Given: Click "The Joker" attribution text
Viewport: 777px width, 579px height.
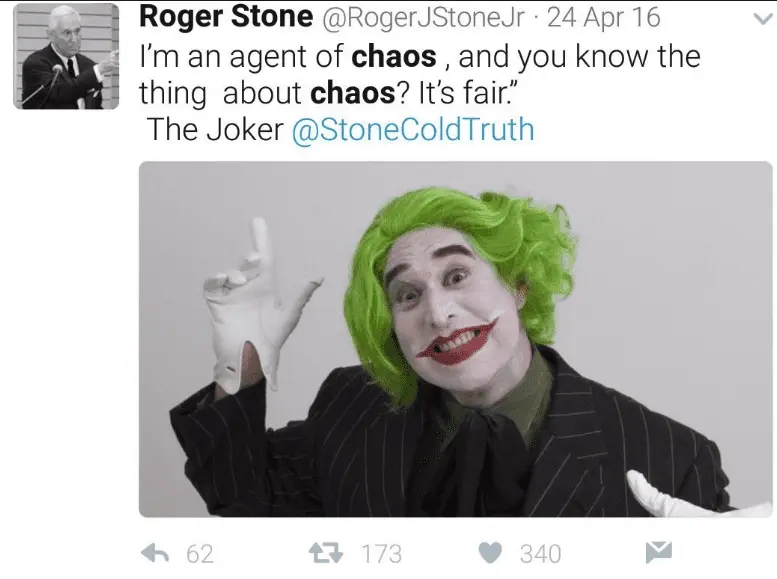Looking at the screenshot, I should point(215,129).
